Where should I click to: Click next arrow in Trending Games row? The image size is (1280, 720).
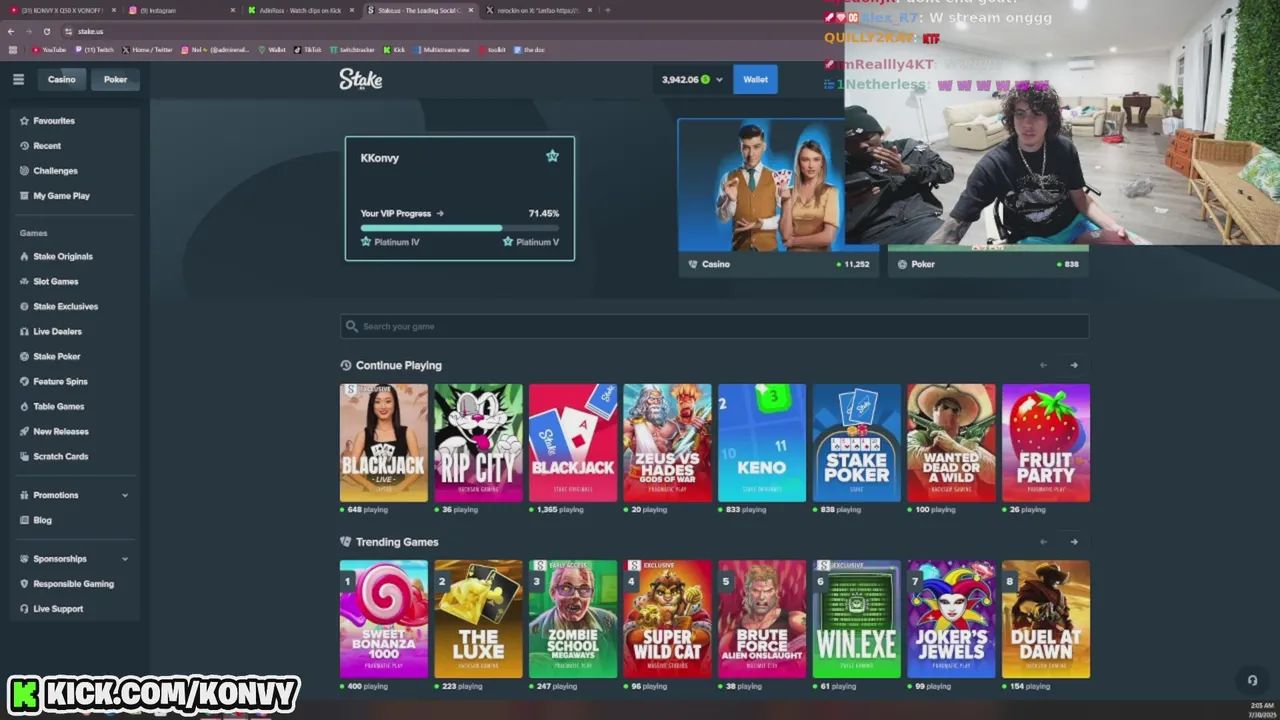pyautogui.click(x=1074, y=542)
